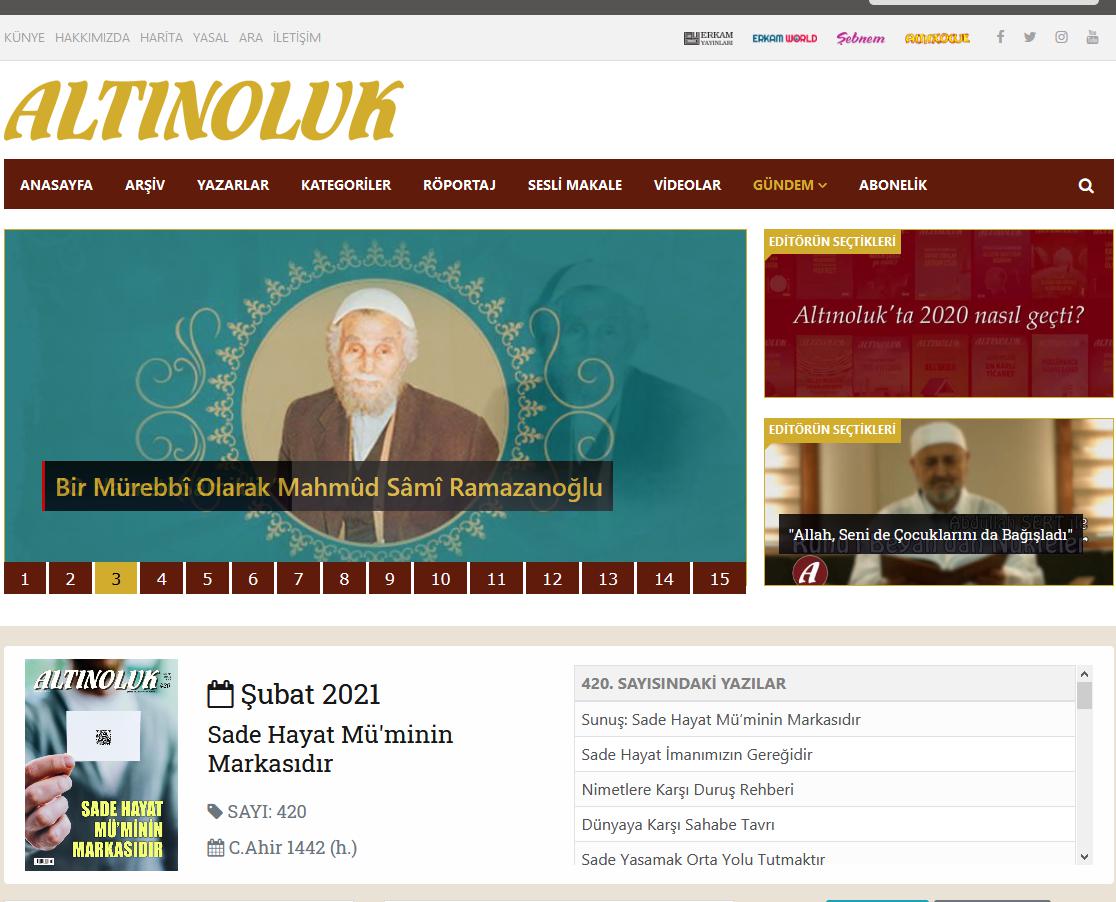Open the VİDEOLAR menu item
The image size is (1116, 902).
687,185
